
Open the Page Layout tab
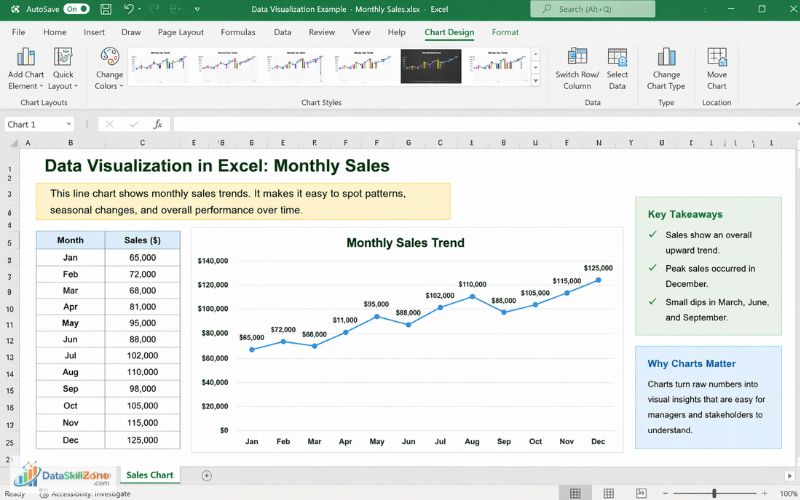tap(181, 32)
